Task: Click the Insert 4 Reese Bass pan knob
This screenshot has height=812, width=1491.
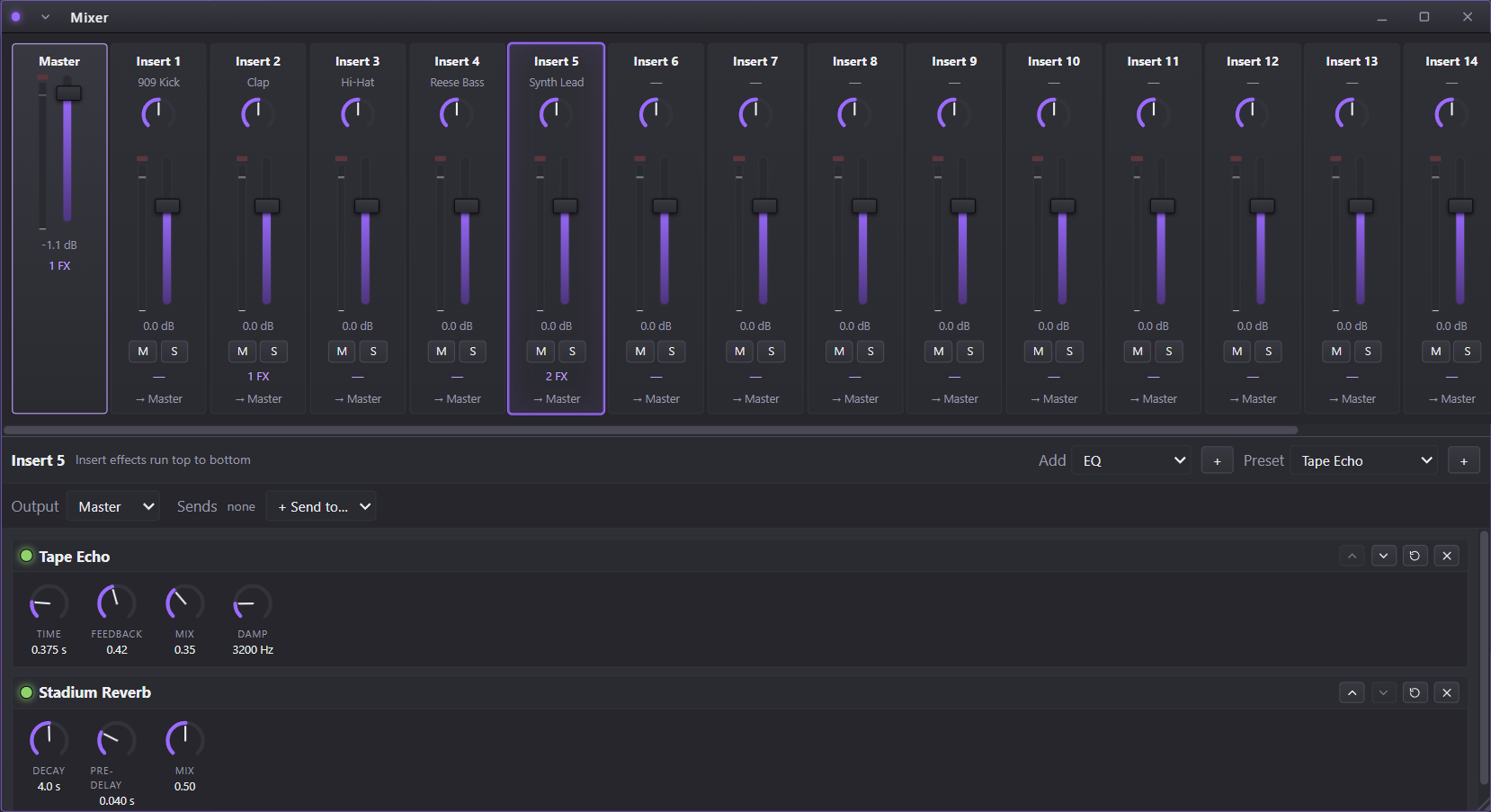Action: (457, 114)
